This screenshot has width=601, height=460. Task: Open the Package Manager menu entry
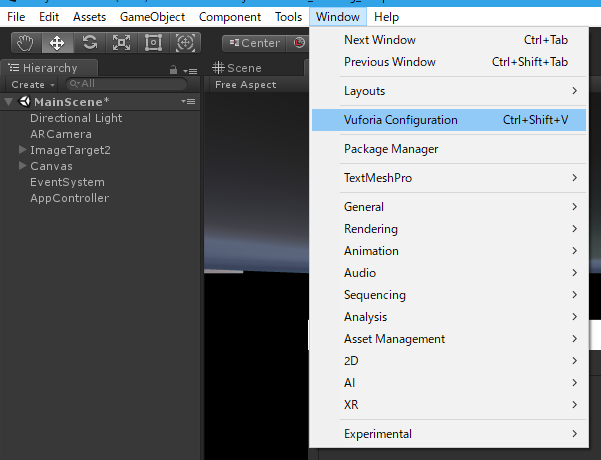tap(391, 149)
